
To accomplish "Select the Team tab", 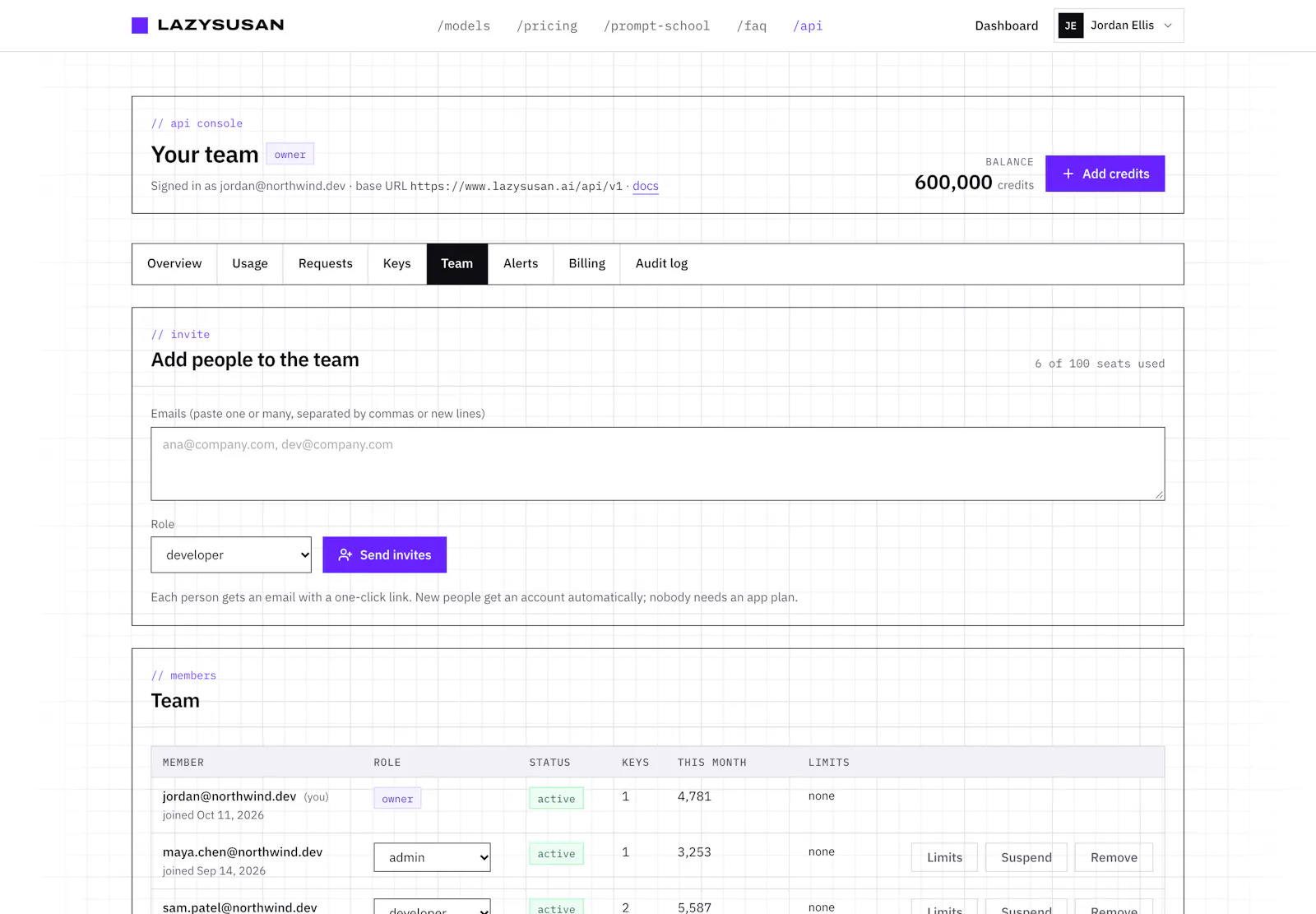I will tap(457, 264).
